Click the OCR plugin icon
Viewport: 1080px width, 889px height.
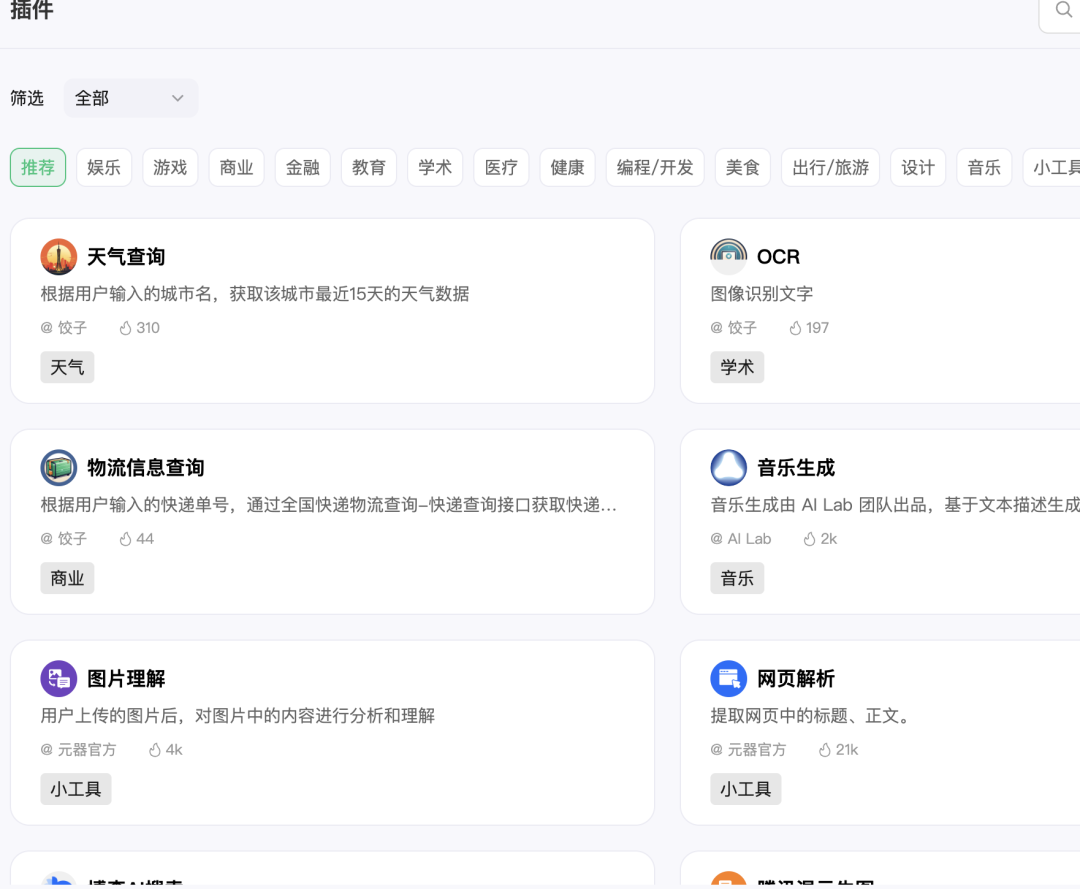pyautogui.click(x=729, y=257)
